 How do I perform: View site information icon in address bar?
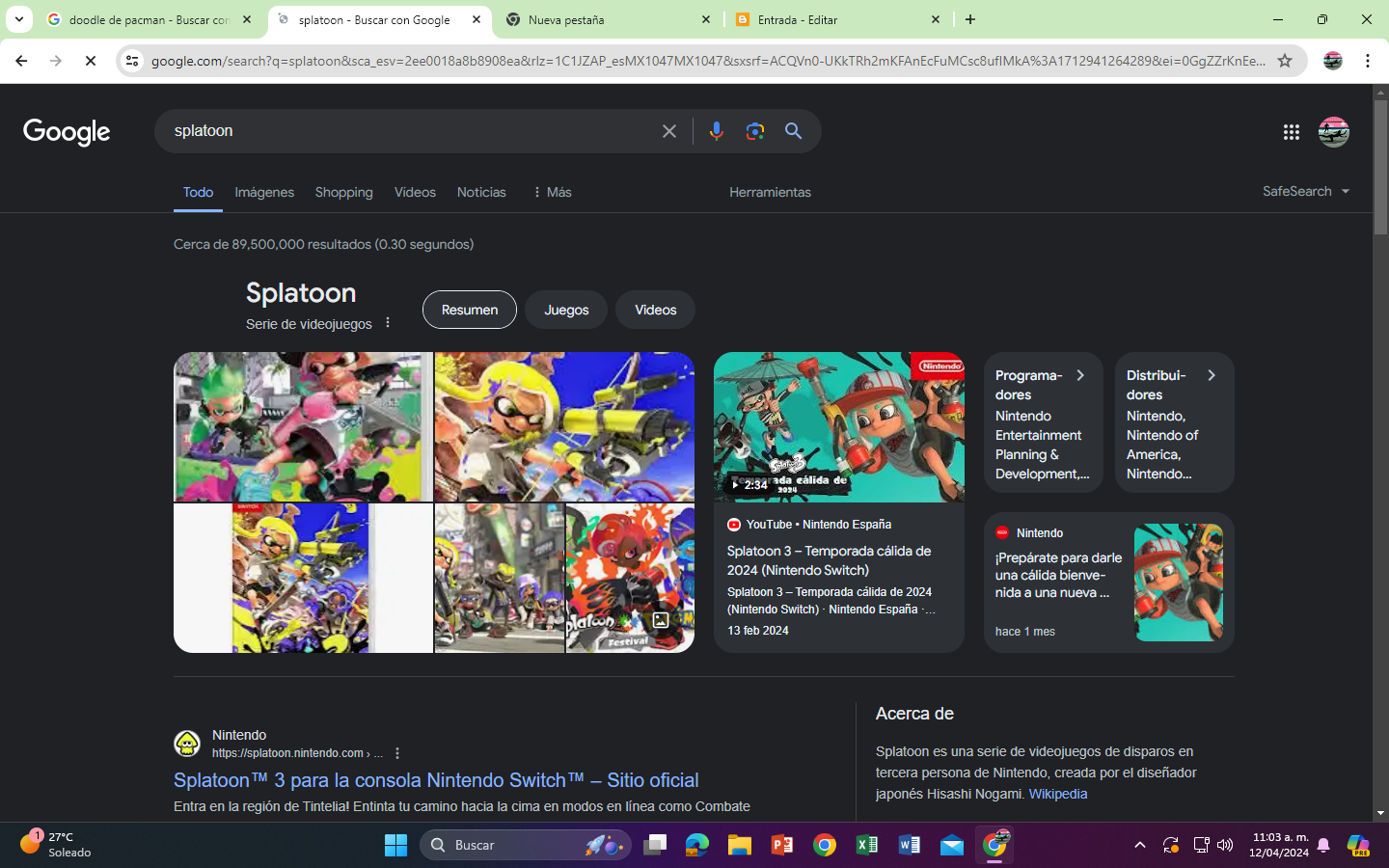[132, 61]
